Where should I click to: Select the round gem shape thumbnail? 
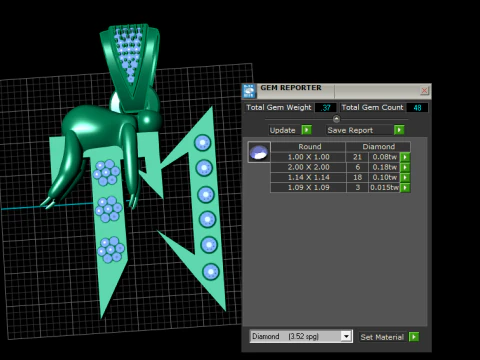pyautogui.click(x=259, y=152)
